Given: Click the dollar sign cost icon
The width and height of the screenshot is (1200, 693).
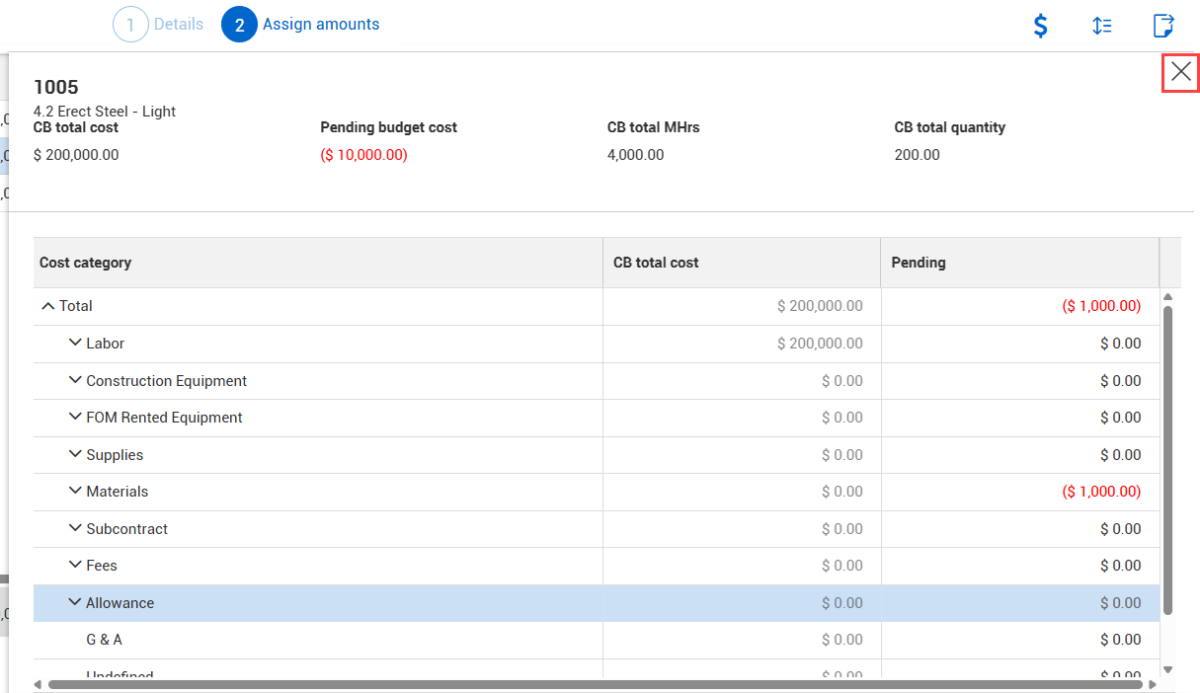Looking at the screenshot, I should pos(1040,25).
